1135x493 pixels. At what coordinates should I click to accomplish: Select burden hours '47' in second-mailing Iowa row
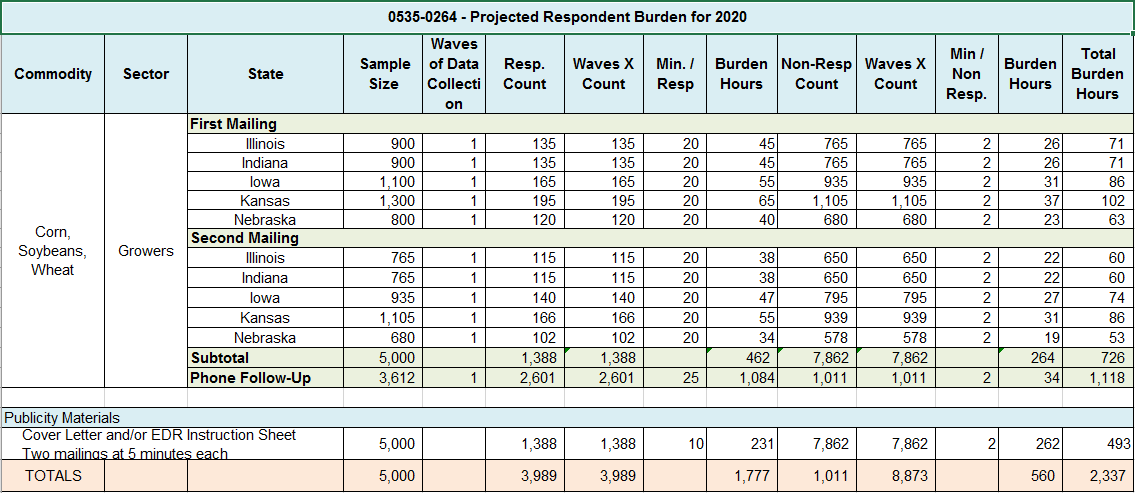[742, 298]
